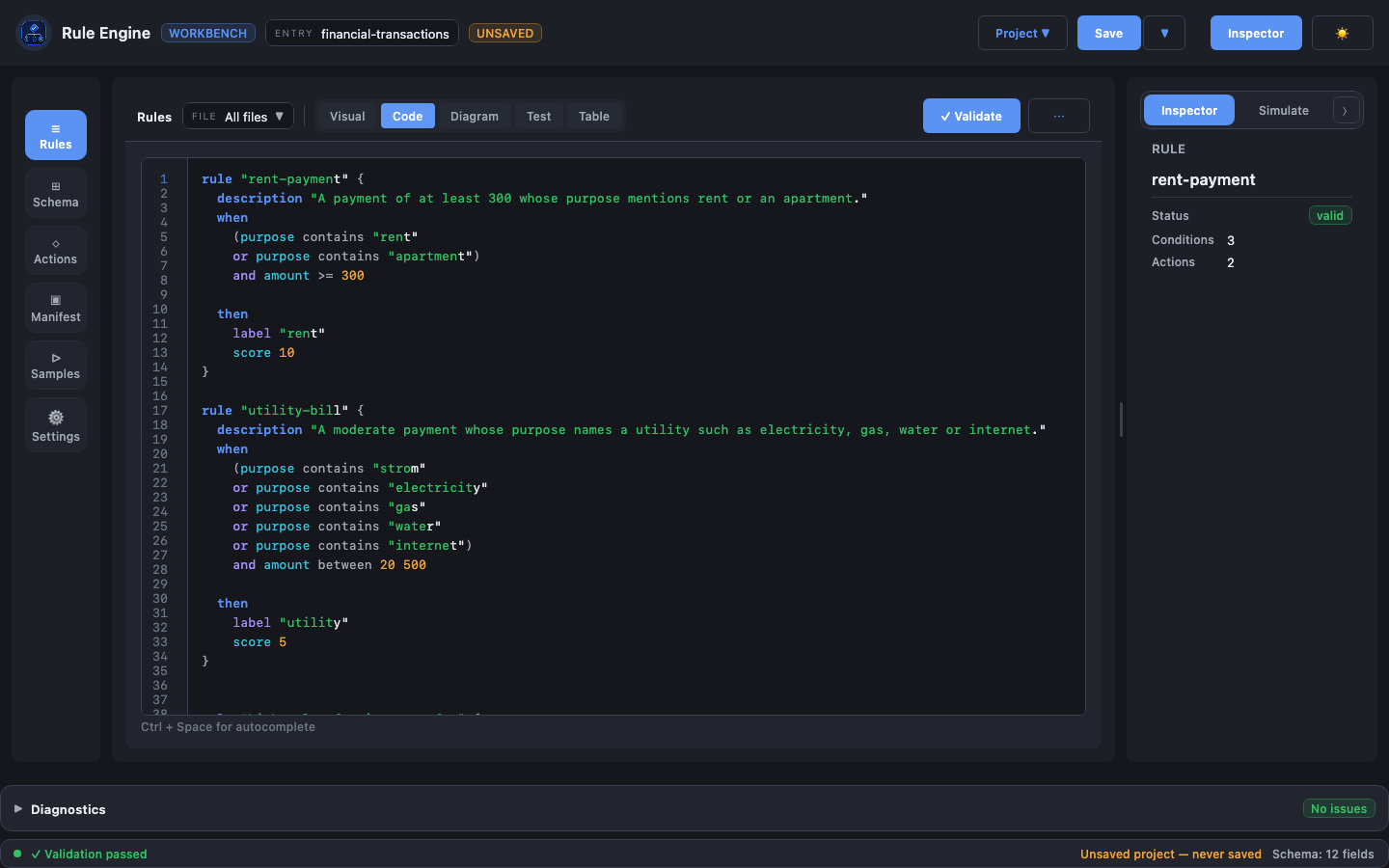
Task: Open the more options ellipsis button
Action: coord(1059,116)
